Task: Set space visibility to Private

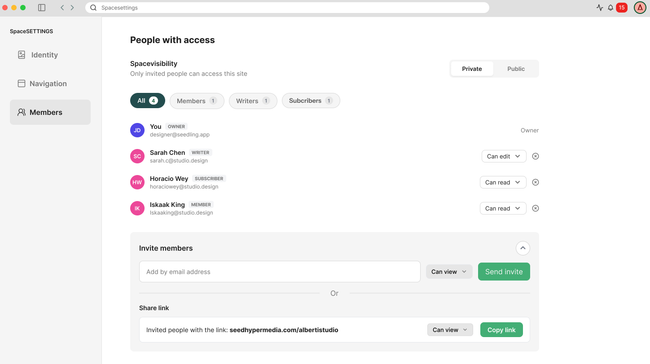Action: [472, 69]
